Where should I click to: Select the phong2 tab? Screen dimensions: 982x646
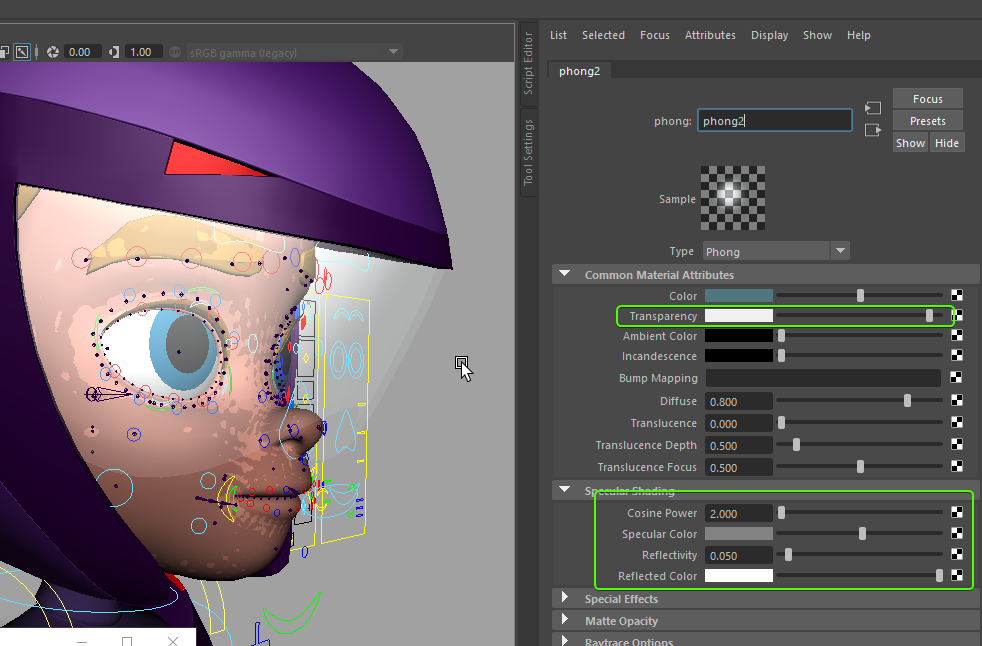pos(579,71)
